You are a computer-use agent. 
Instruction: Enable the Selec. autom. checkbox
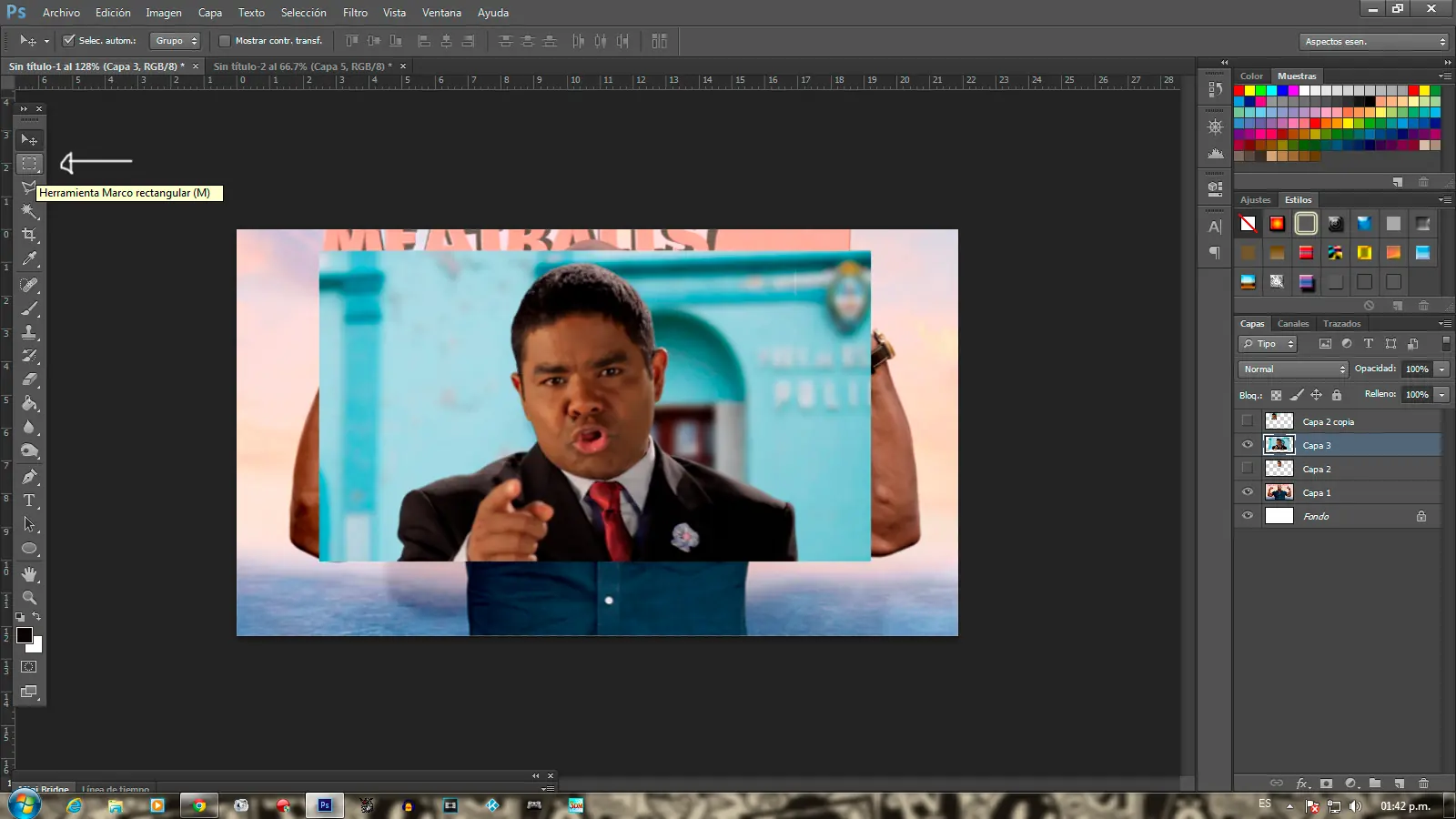point(68,41)
